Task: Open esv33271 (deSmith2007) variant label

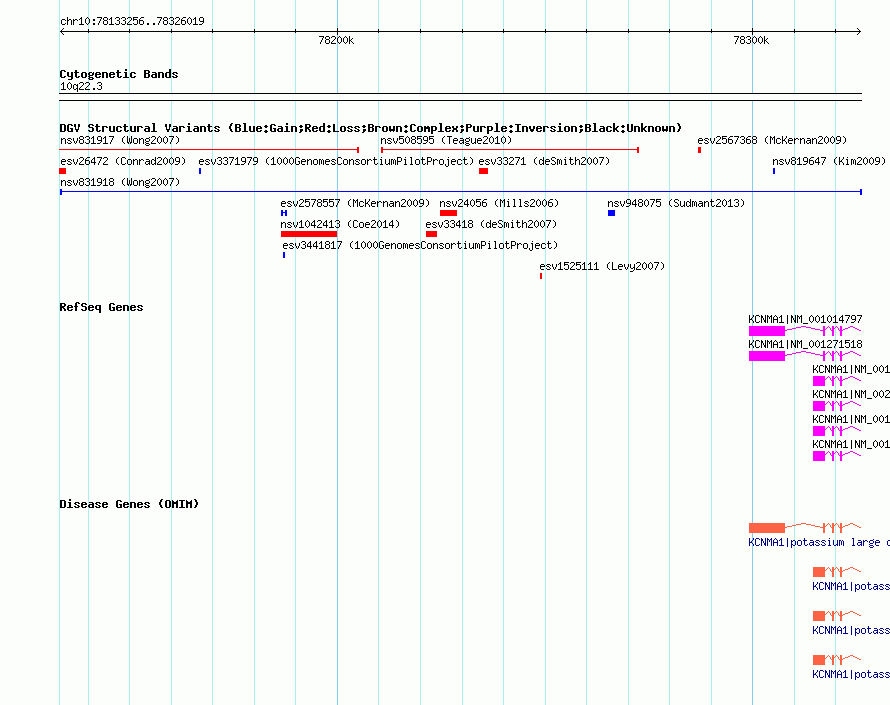Action: pos(544,161)
